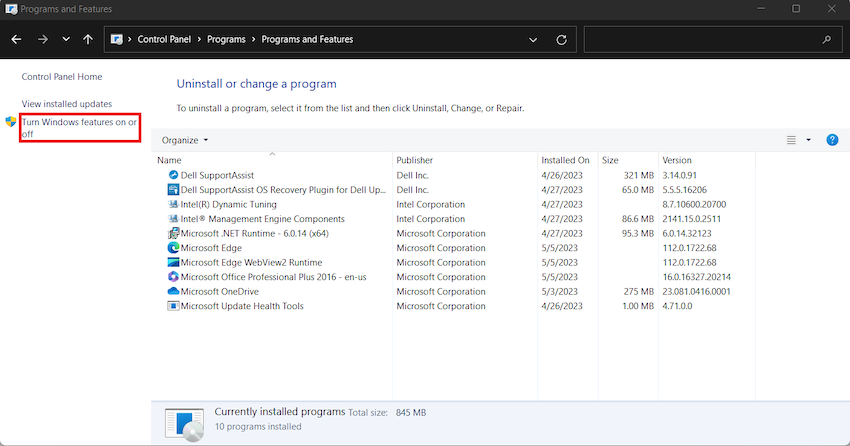Click the Back navigation arrow
The height and width of the screenshot is (446, 850).
pyautogui.click(x=16, y=40)
